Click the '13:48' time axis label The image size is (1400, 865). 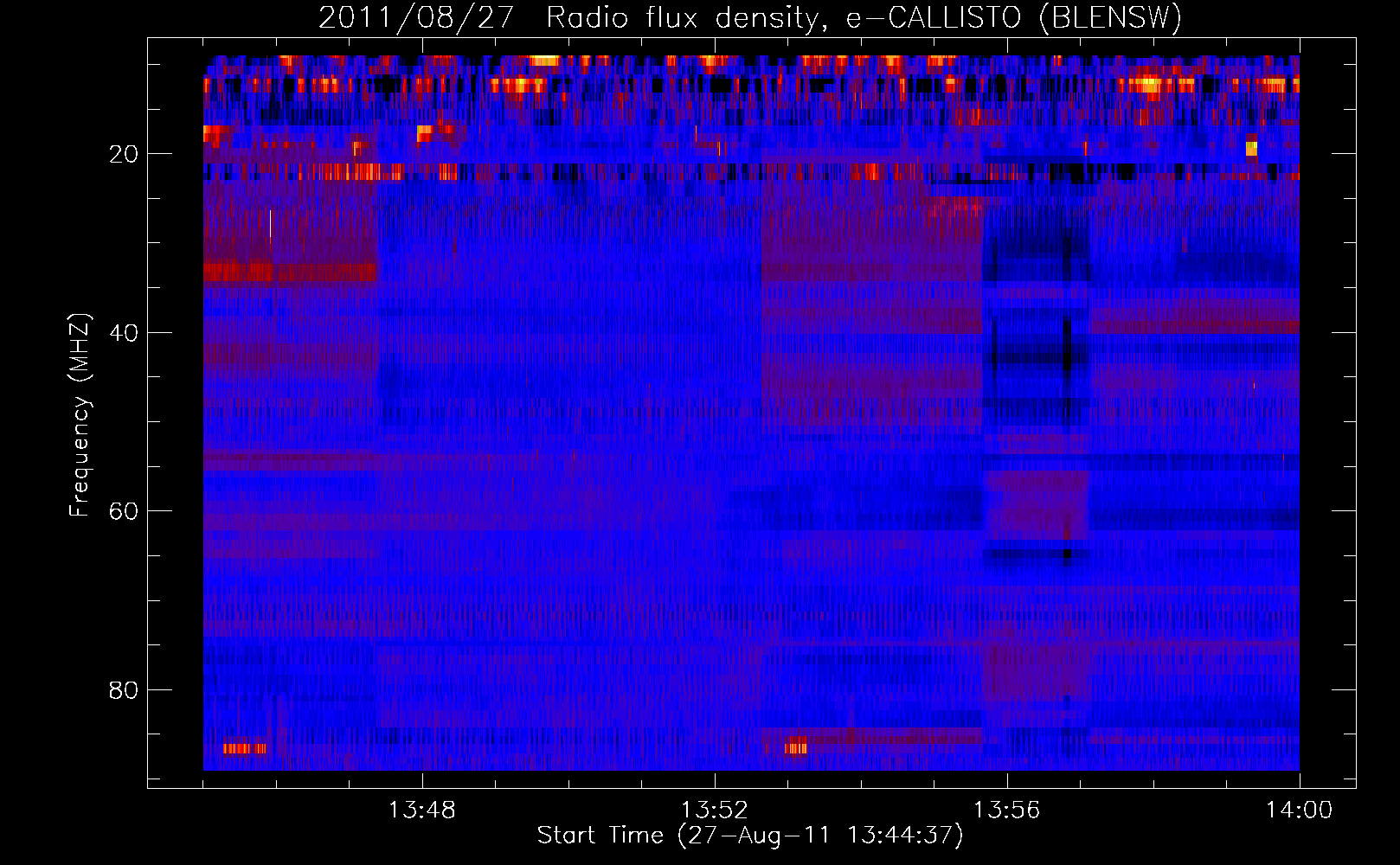[422, 811]
